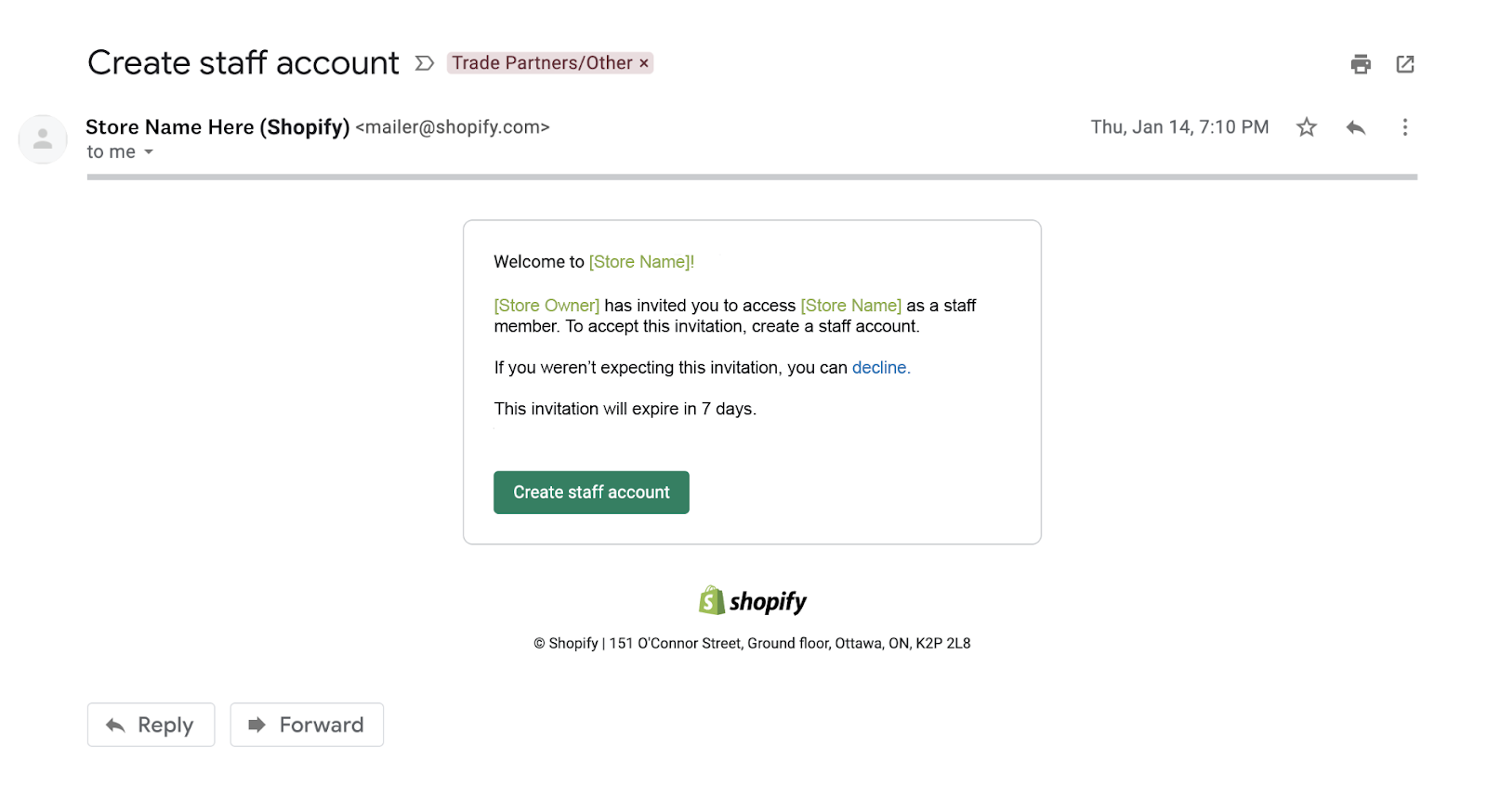The image size is (1487, 812).
Task: Click the reply arrow icon beside the date
Action: tap(1356, 127)
